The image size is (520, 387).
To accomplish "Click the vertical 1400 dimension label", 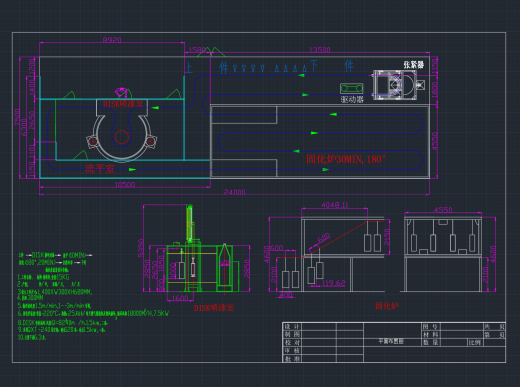I will (x=32, y=87).
